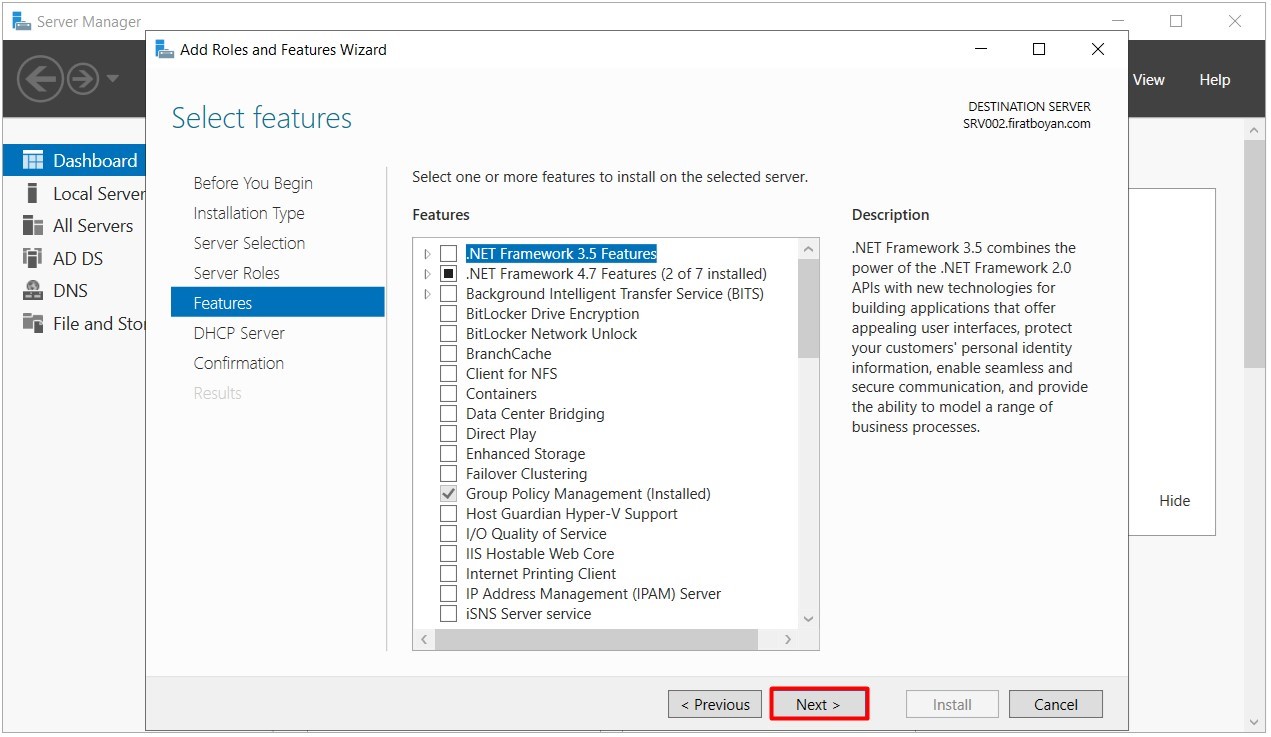The height and width of the screenshot is (737, 1271).
Task: Click the AD DS icon in the sidebar
Action: pyautogui.click(x=33, y=258)
